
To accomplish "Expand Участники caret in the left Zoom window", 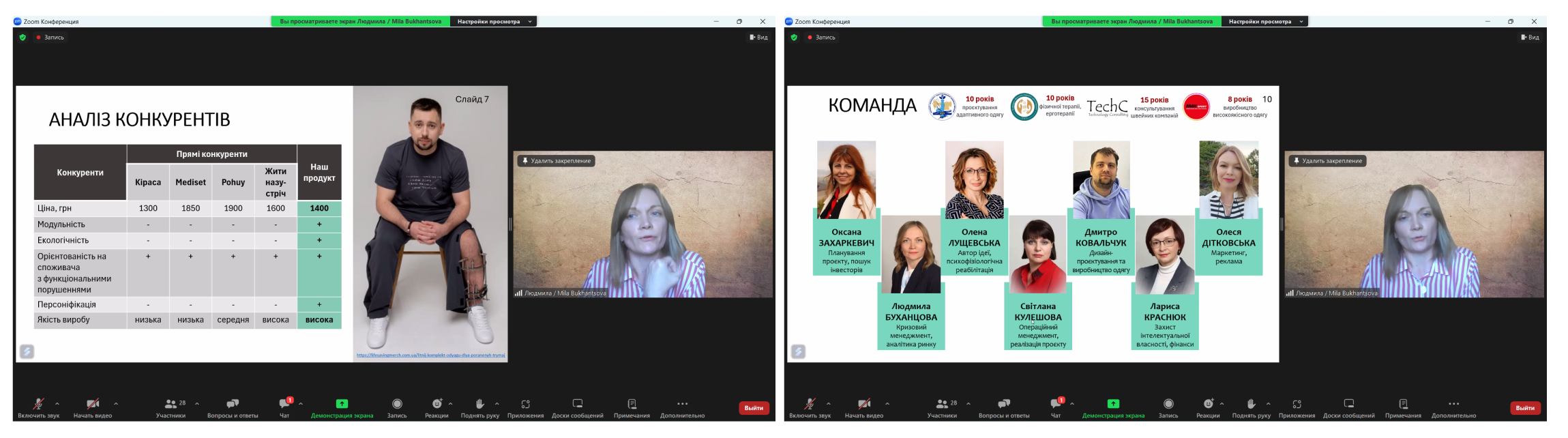I will (x=197, y=403).
